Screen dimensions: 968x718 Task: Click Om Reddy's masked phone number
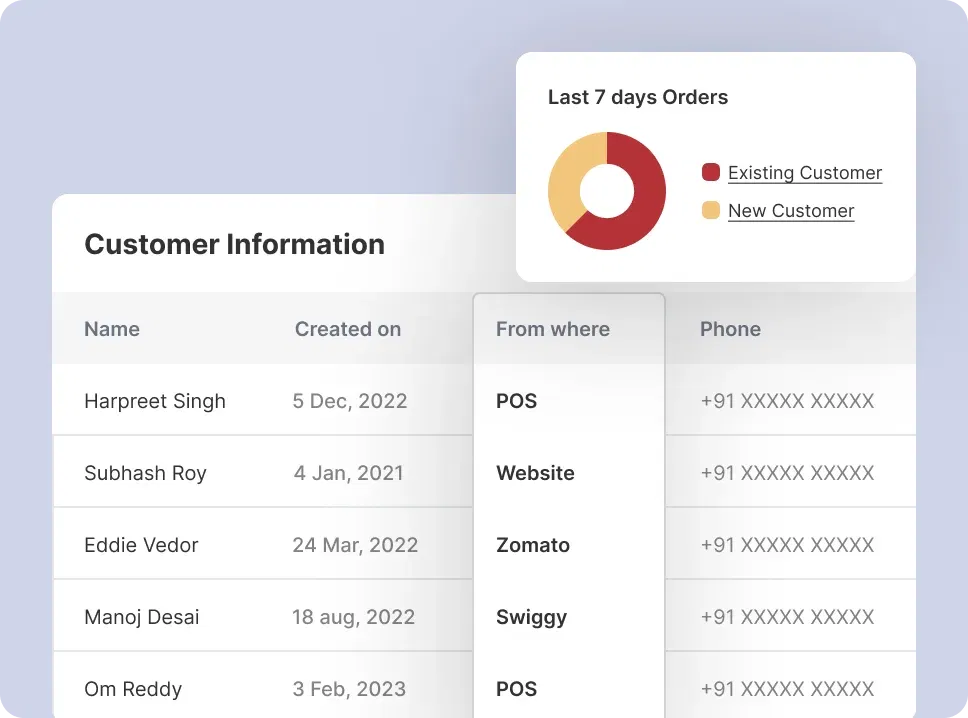pyautogui.click(x=788, y=689)
